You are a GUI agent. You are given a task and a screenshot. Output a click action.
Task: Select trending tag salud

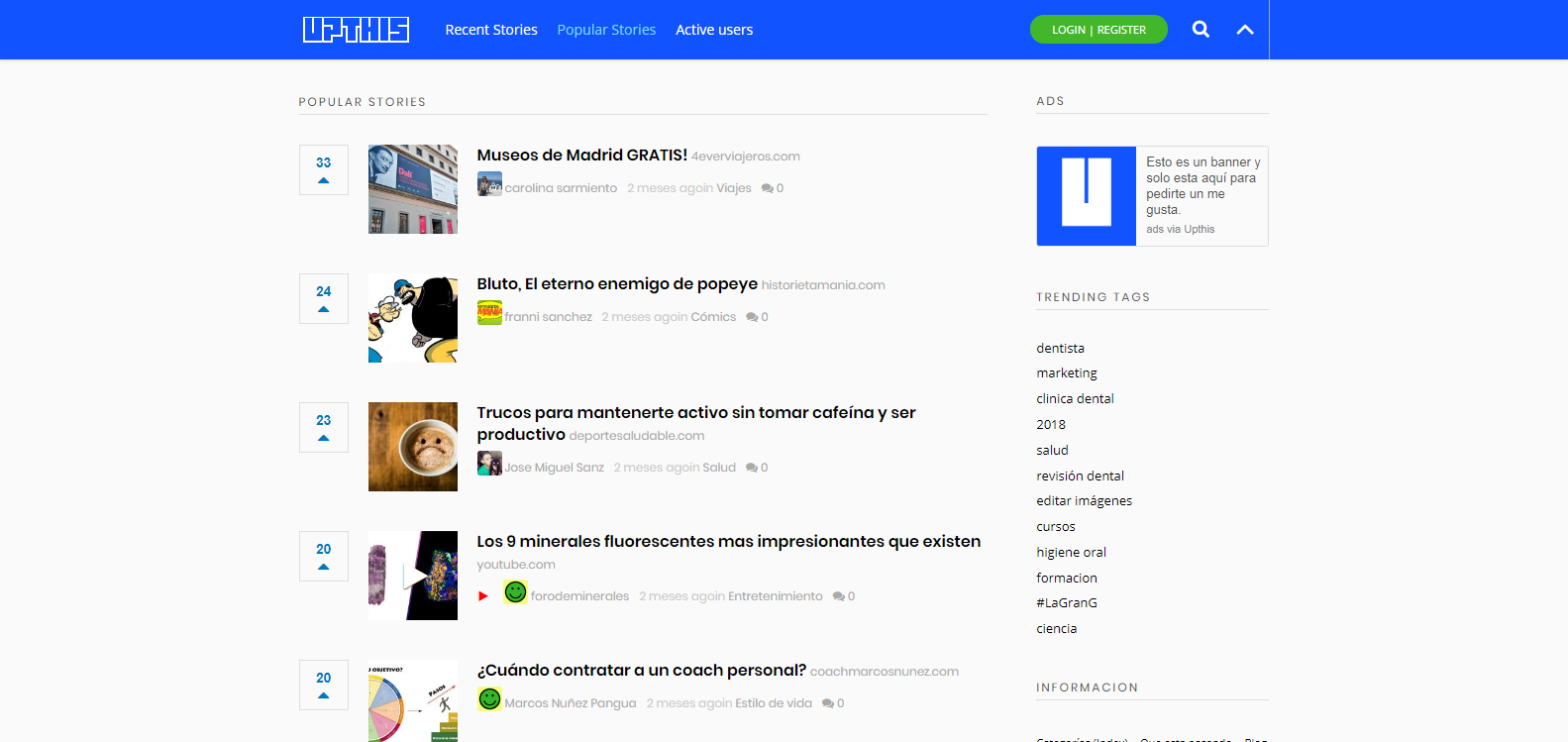tap(1052, 450)
